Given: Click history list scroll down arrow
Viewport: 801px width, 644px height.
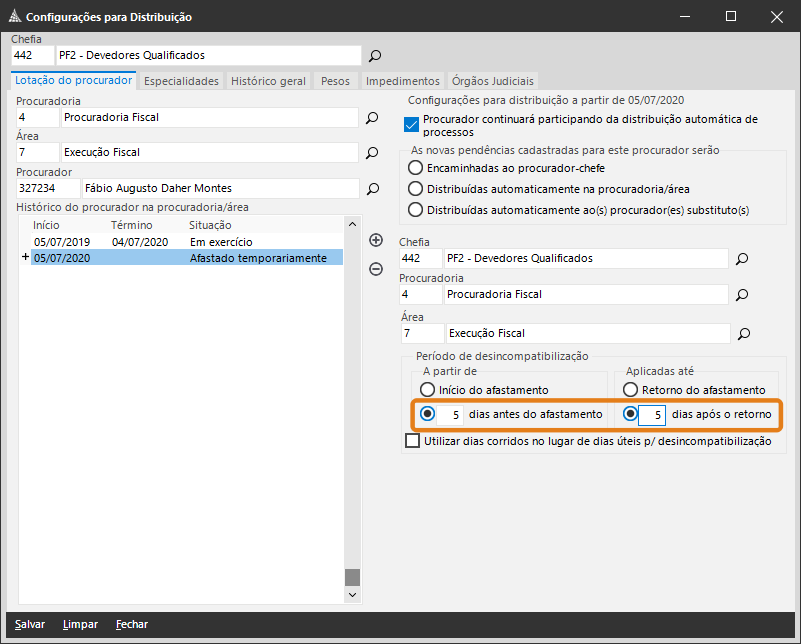Looking at the screenshot, I should (352, 594).
